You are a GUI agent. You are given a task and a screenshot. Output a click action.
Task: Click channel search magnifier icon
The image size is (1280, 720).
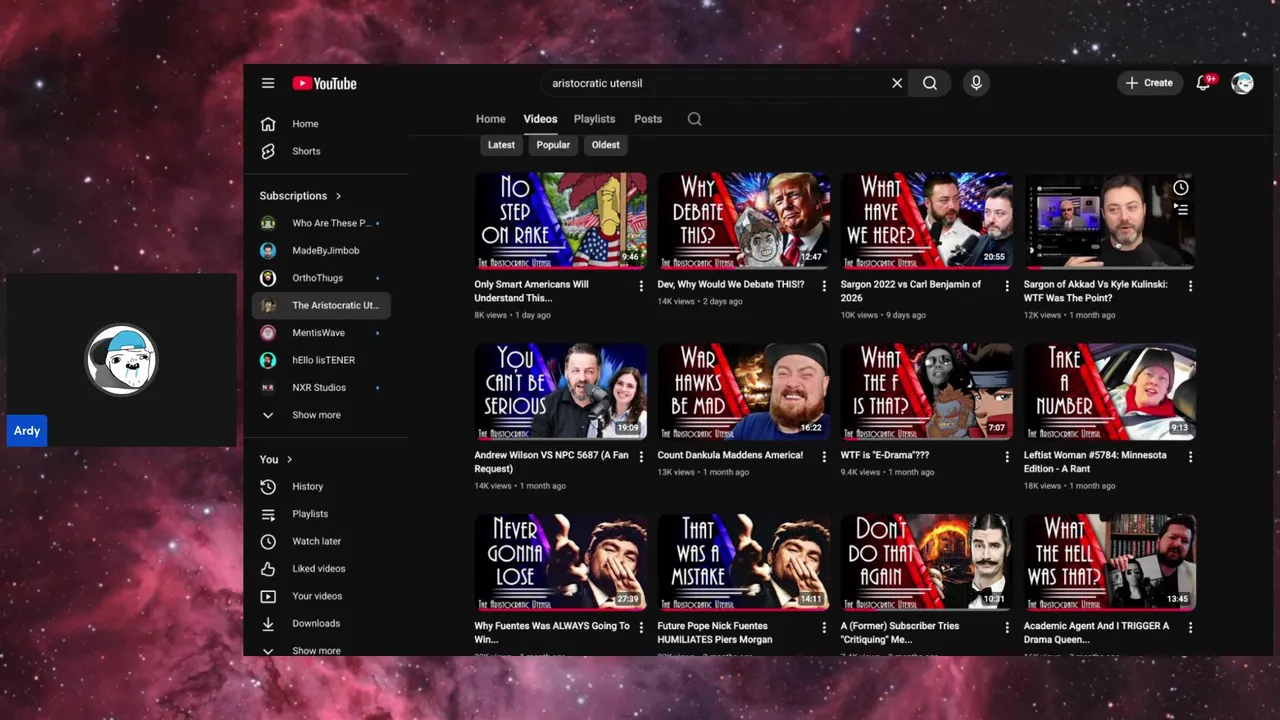tap(694, 119)
